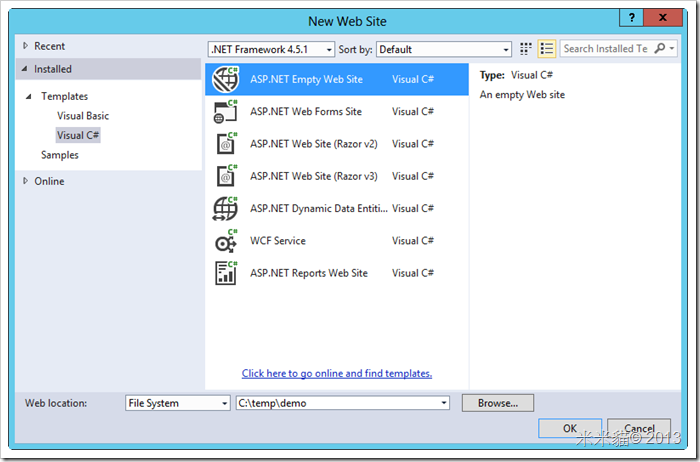
Task: Click Visual C# label in the WCF Service row
Action: point(413,241)
